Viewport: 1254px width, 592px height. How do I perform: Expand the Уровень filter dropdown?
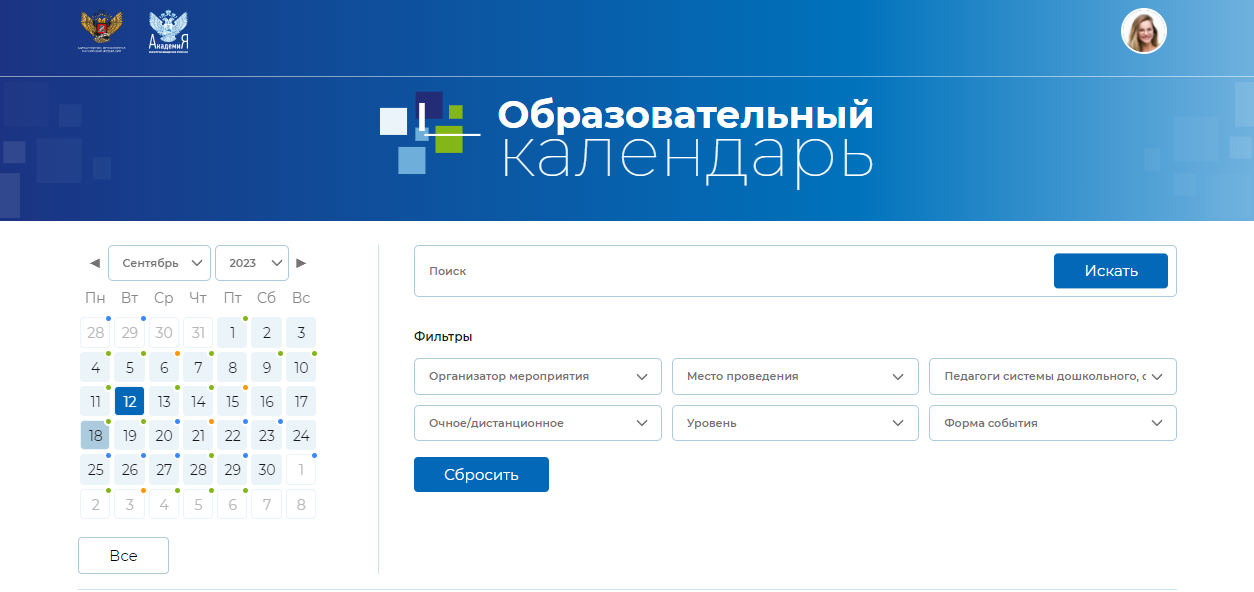pos(795,423)
